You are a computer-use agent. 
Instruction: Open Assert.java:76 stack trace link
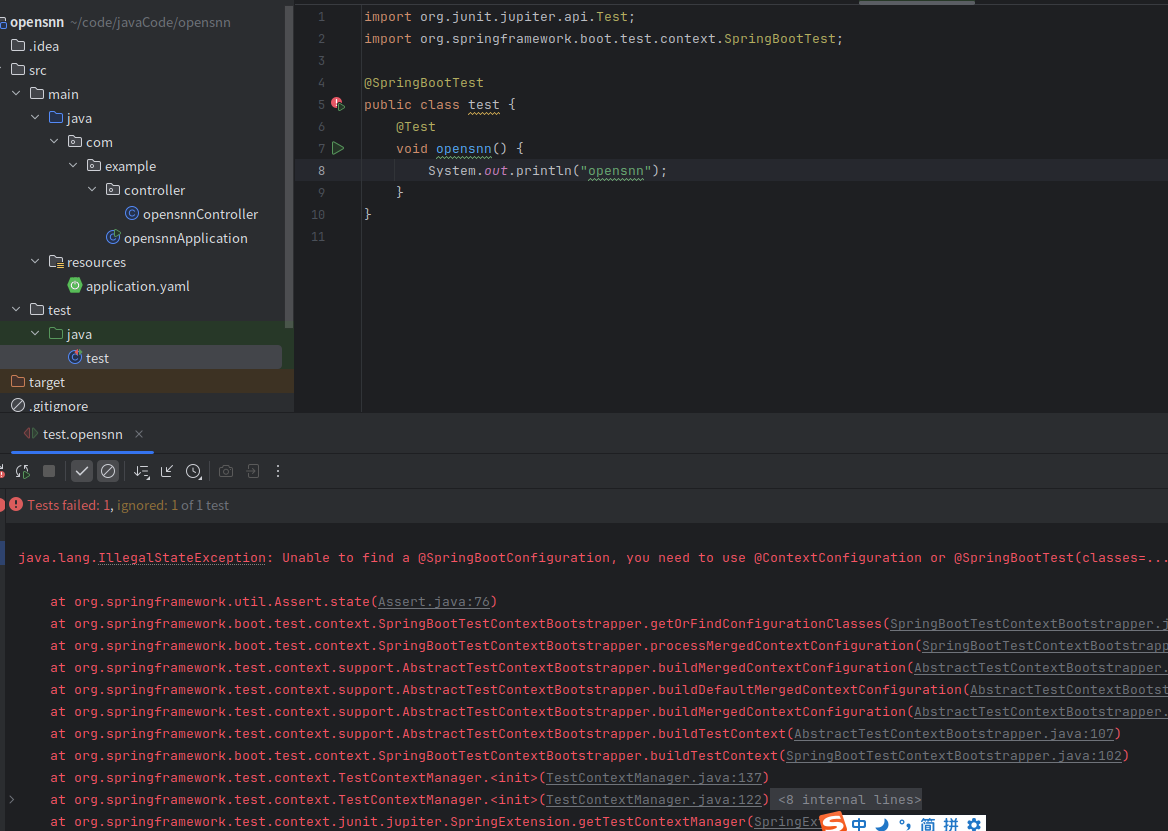click(434, 602)
